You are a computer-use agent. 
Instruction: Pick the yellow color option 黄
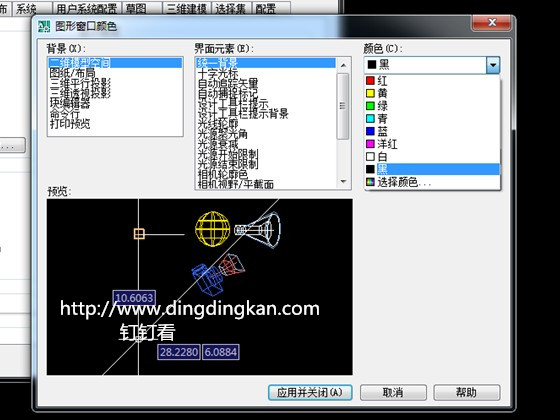[432, 93]
